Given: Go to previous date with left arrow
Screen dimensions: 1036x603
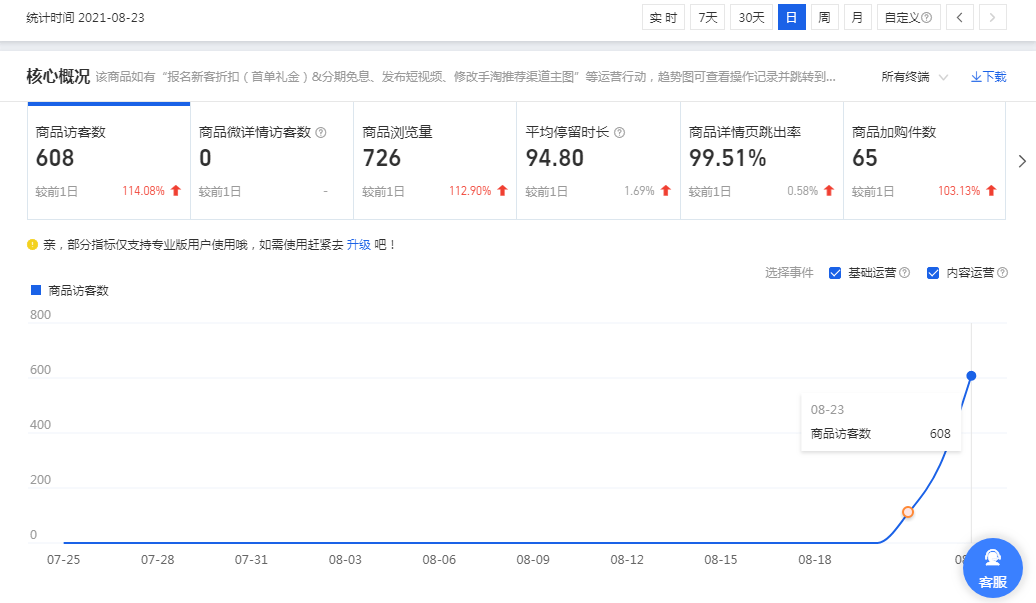Looking at the screenshot, I should [x=959, y=18].
